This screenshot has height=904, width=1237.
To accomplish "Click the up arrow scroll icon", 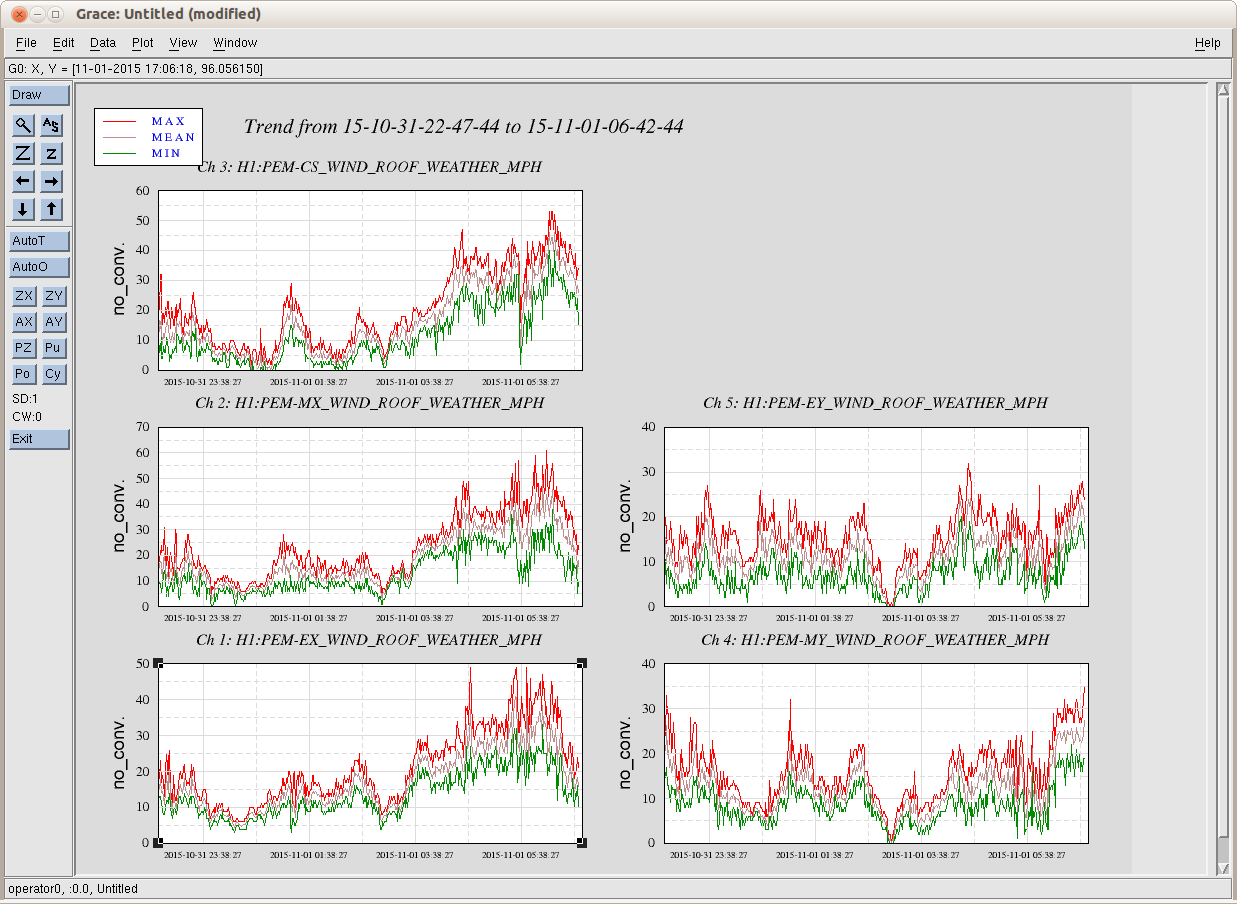I will pyautogui.click(x=52, y=209).
